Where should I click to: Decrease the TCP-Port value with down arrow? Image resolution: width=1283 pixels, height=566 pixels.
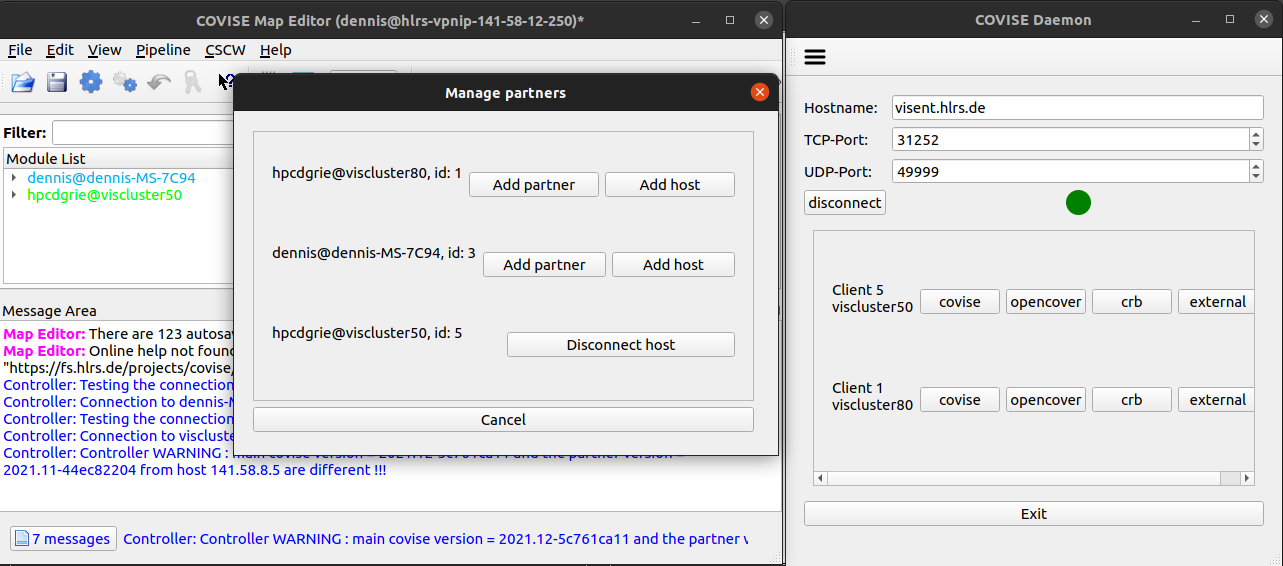tap(1257, 145)
